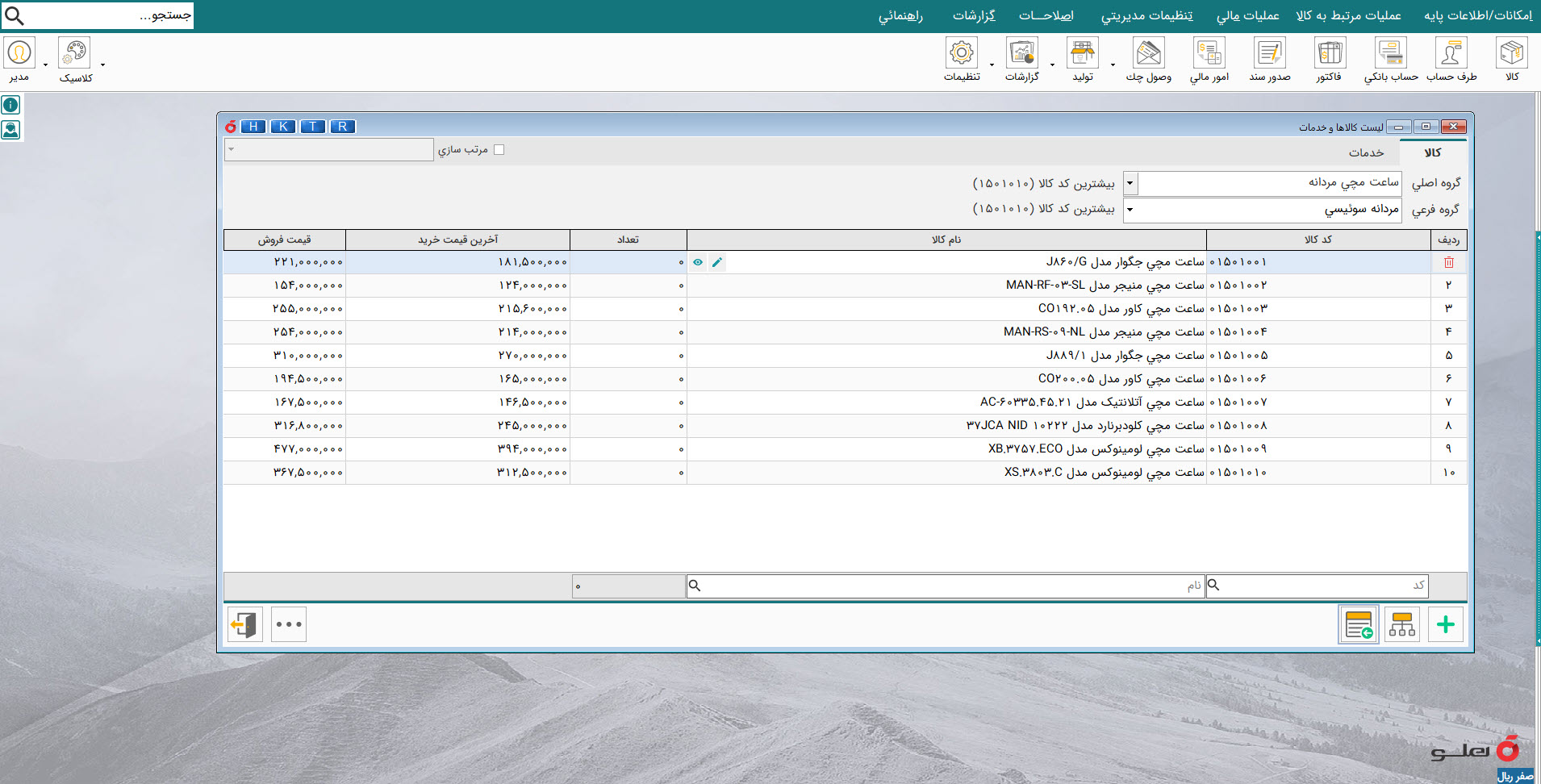The height and width of the screenshot is (784, 1541).
Task: Select row with code ۰۱۵۰۱۰۰۷
Action: (x=845, y=402)
